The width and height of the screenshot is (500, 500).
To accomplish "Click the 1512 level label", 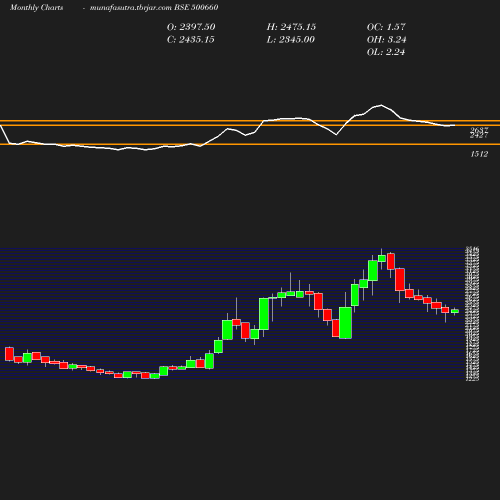I will click(479, 154).
